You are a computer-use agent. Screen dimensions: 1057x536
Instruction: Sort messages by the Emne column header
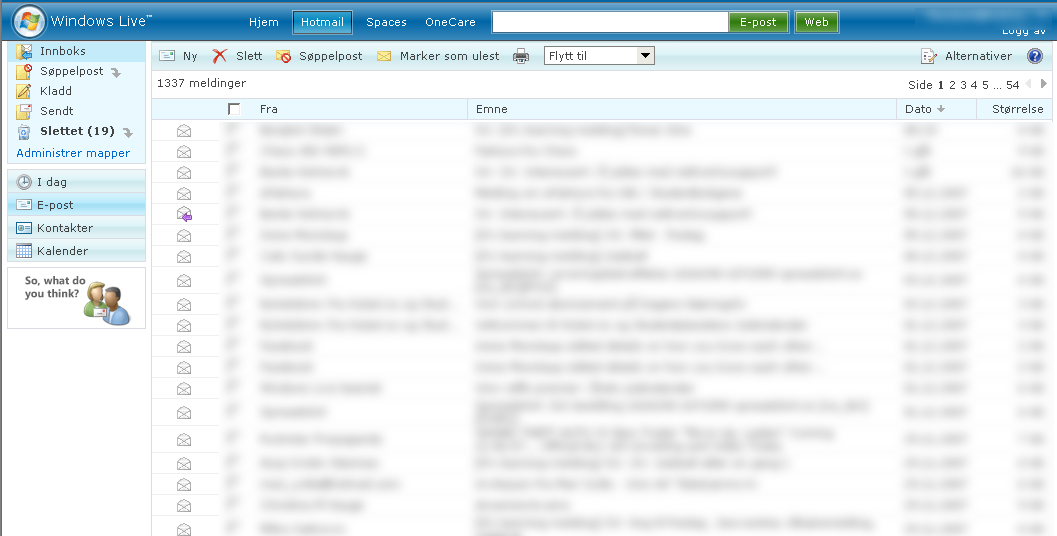[x=491, y=109]
